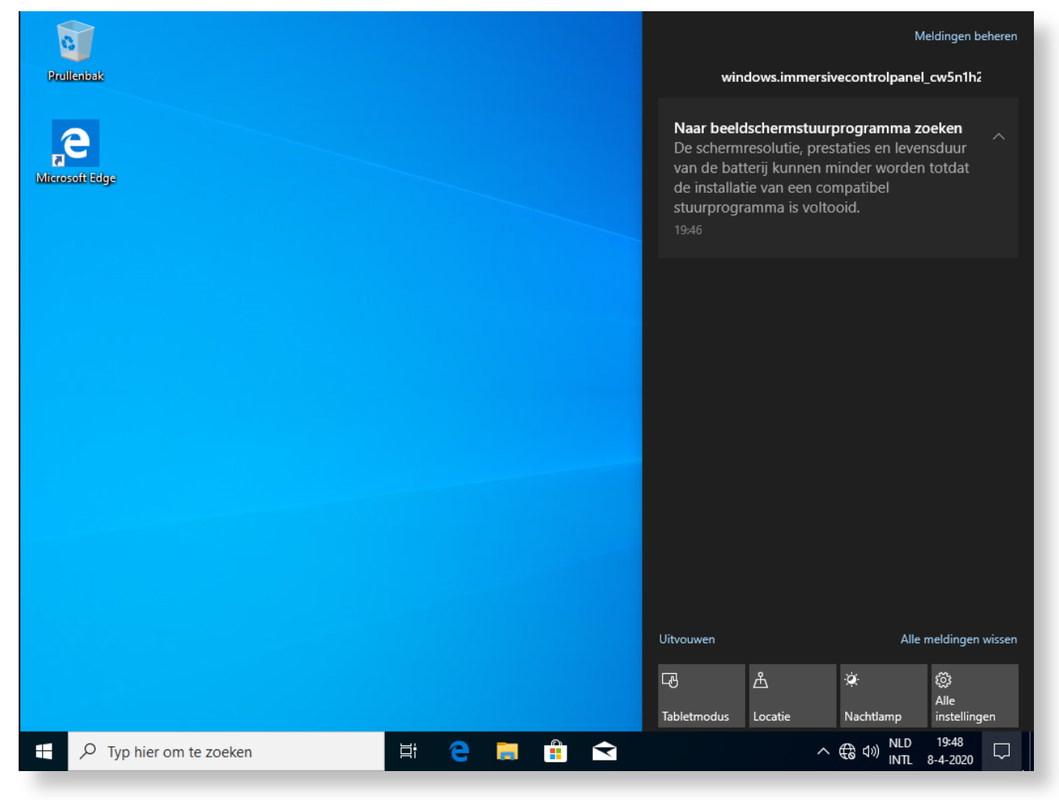This screenshot has width=1059, height=800.
Task: Click the 'Typ hier om te zoeken' search box
Action: tap(226, 751)
